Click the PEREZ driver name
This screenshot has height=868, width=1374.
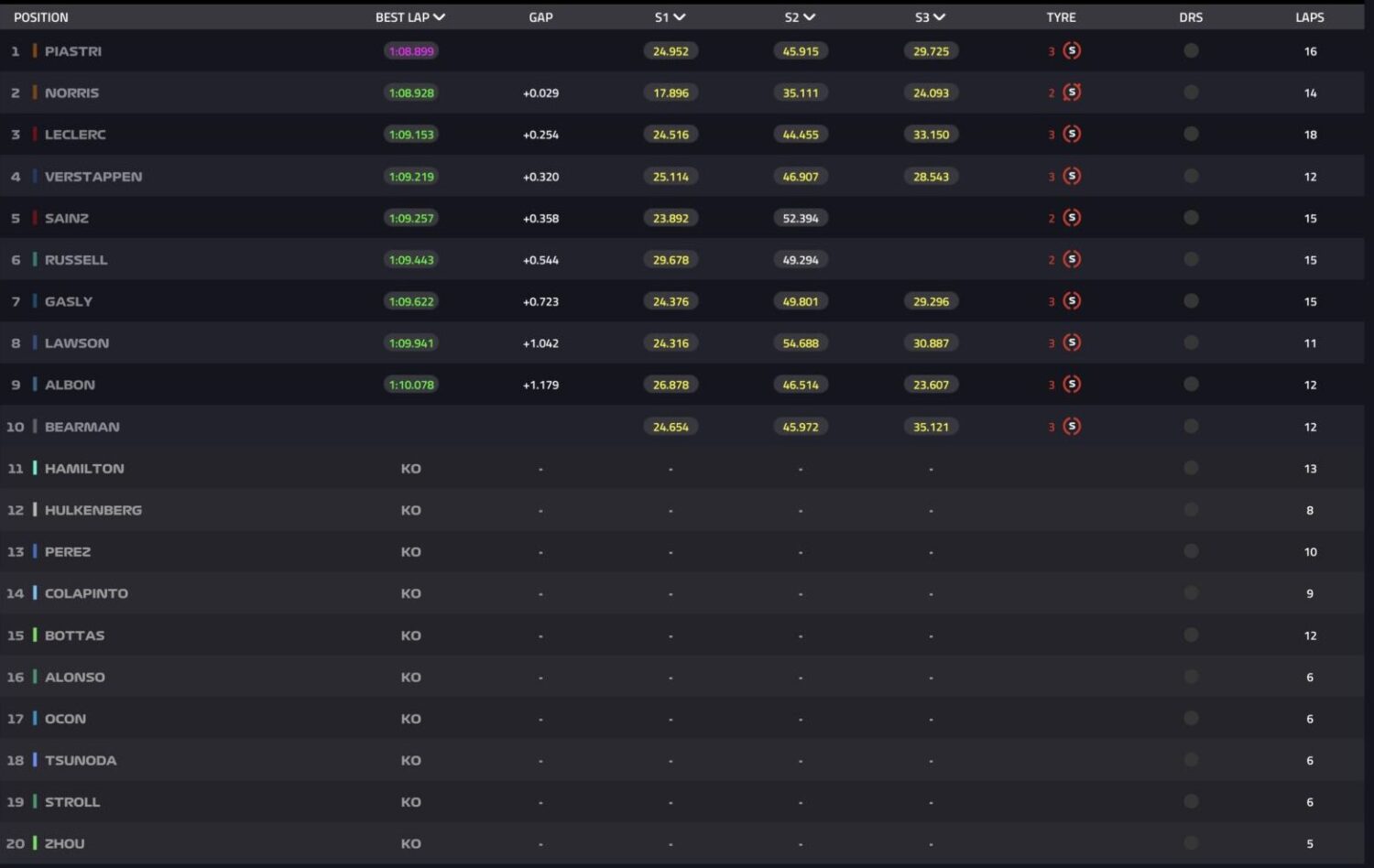(x=68, y=552)
